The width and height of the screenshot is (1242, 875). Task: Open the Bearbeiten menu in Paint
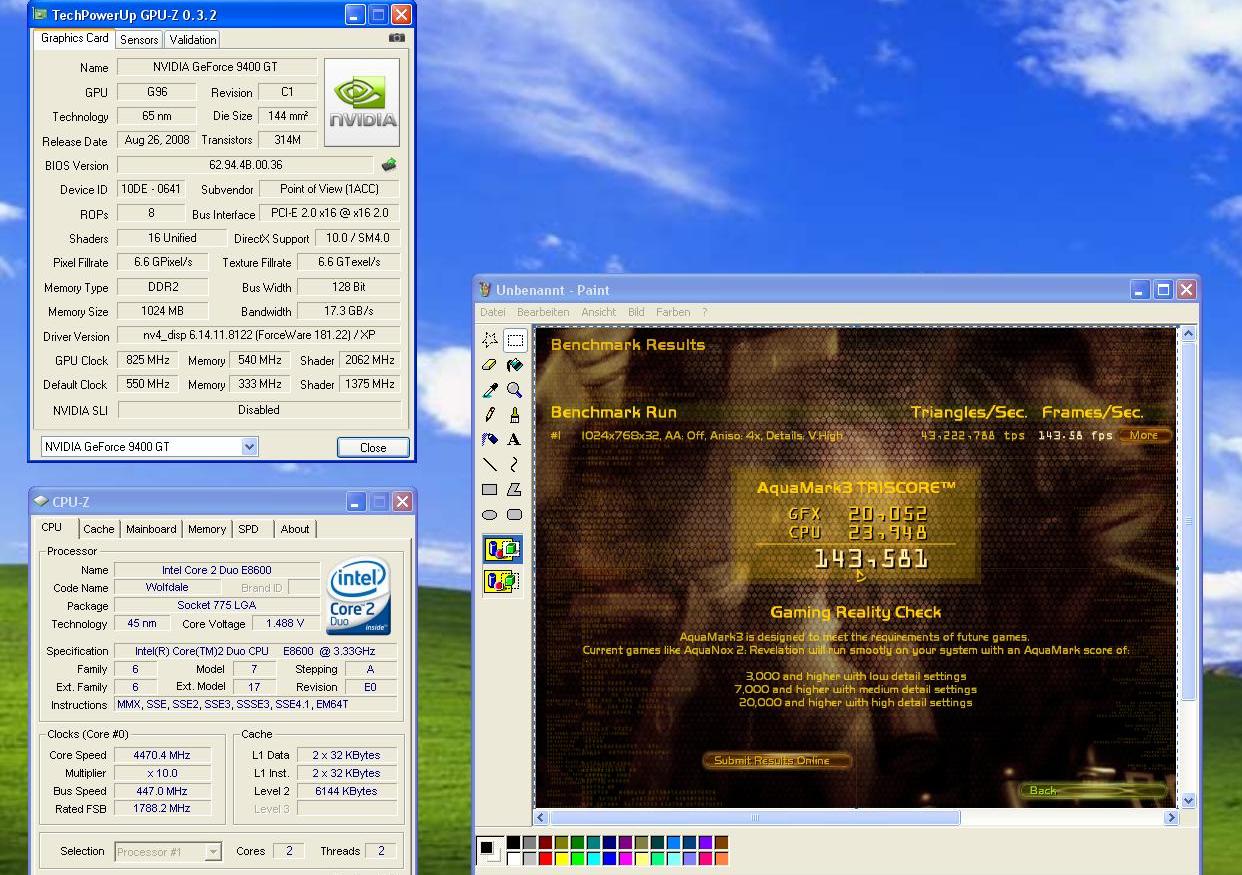543,312
